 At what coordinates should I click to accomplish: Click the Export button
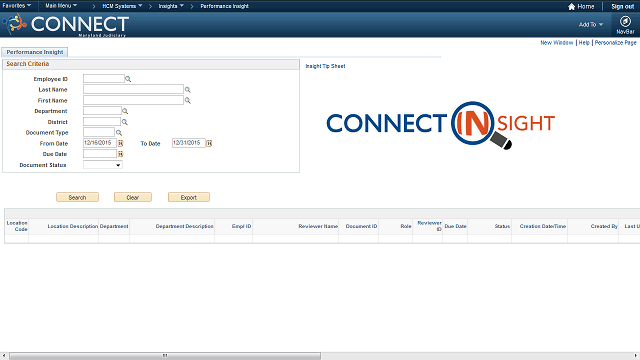click(x=189, y=197)
